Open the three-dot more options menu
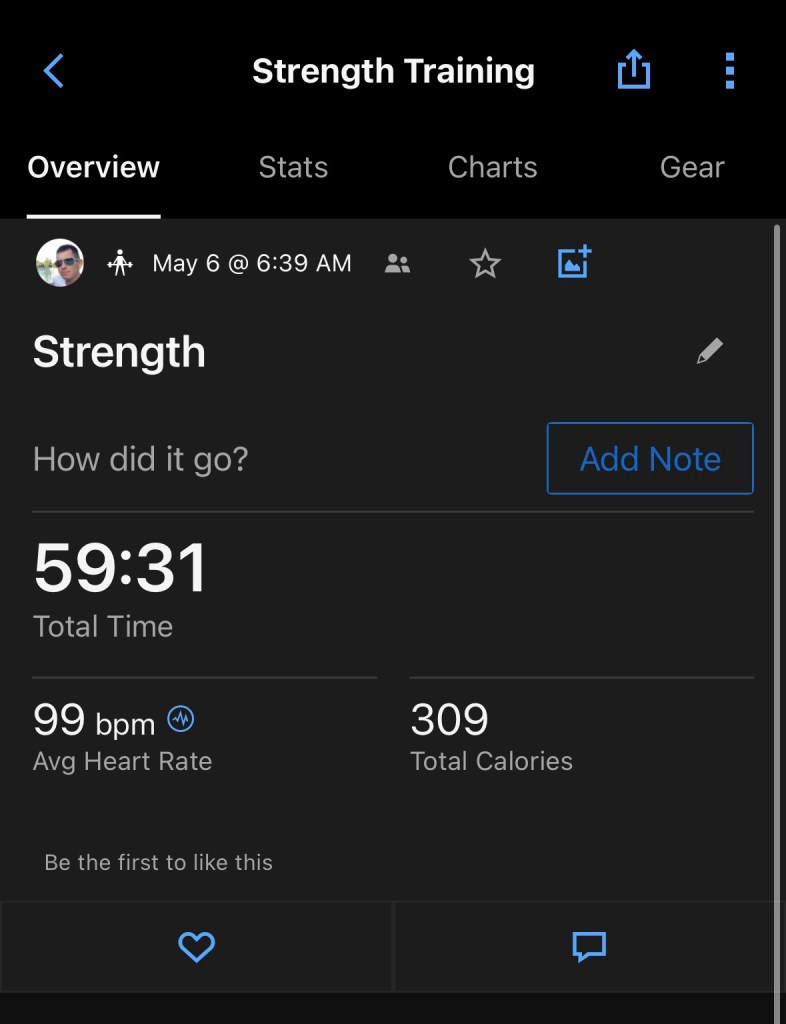 [x=729, y=71]
